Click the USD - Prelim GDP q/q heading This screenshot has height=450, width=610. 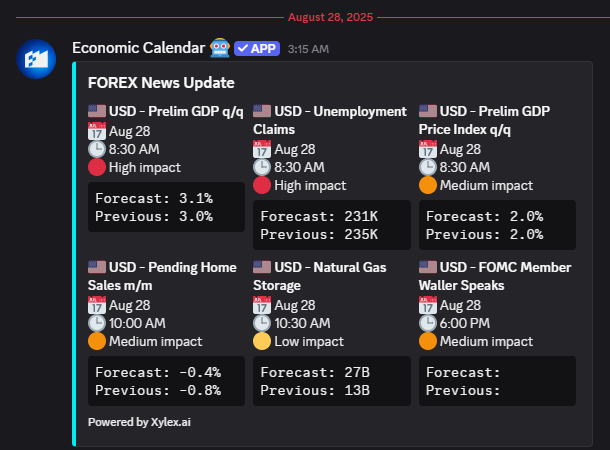tap(176, 112)
